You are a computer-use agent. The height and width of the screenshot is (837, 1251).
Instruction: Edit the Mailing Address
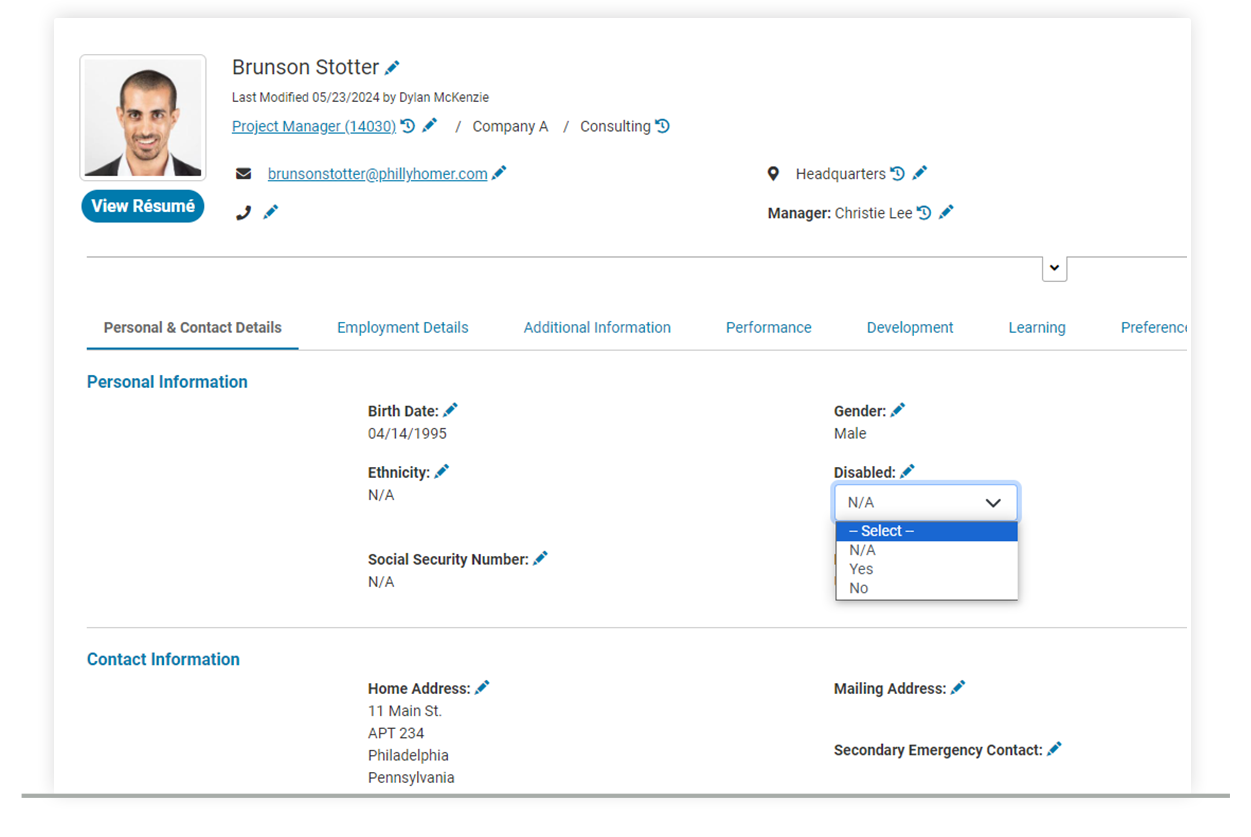pyautogui.click(x=957, y=687)
